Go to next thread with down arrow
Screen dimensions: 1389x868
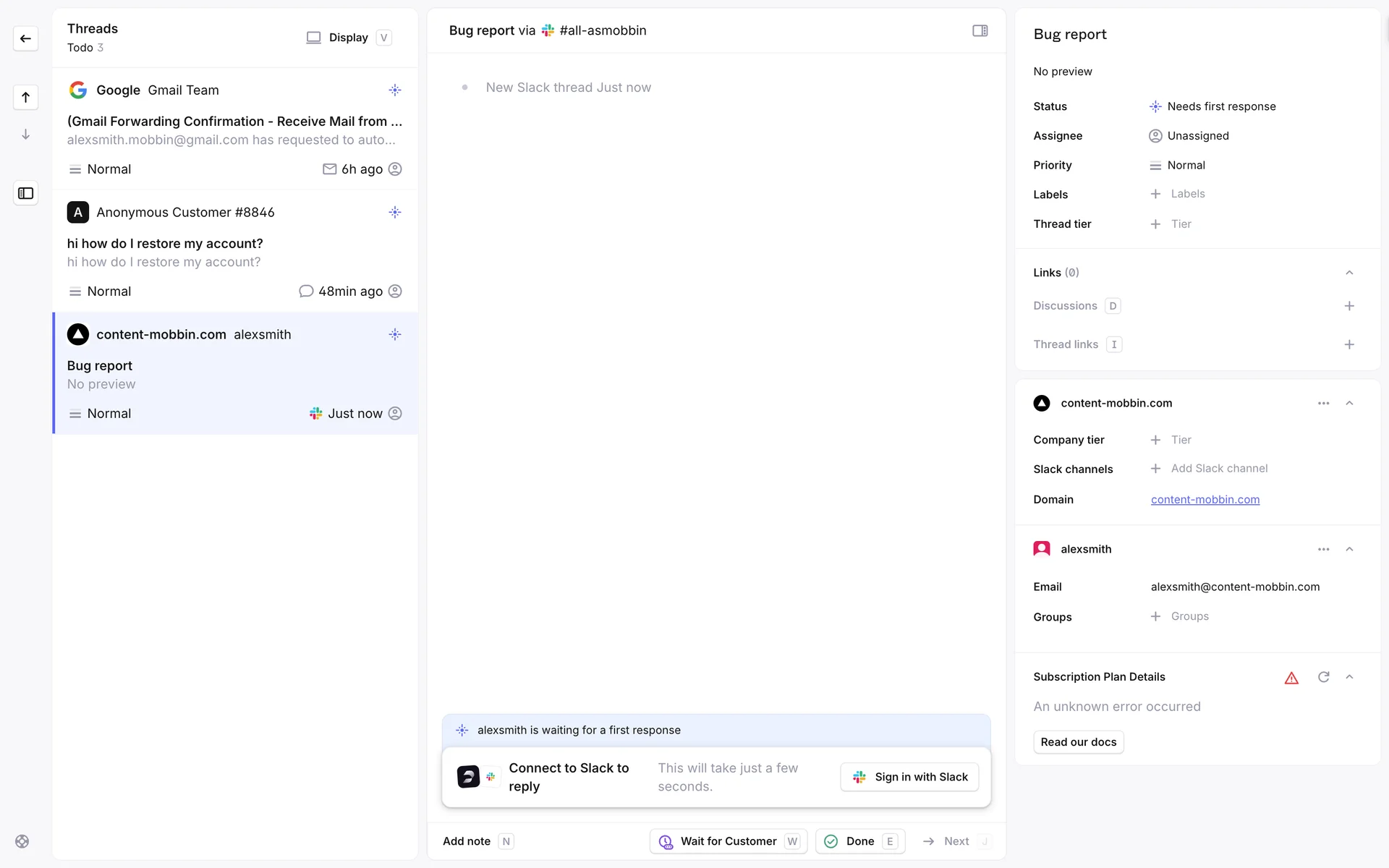pos(25,135)
